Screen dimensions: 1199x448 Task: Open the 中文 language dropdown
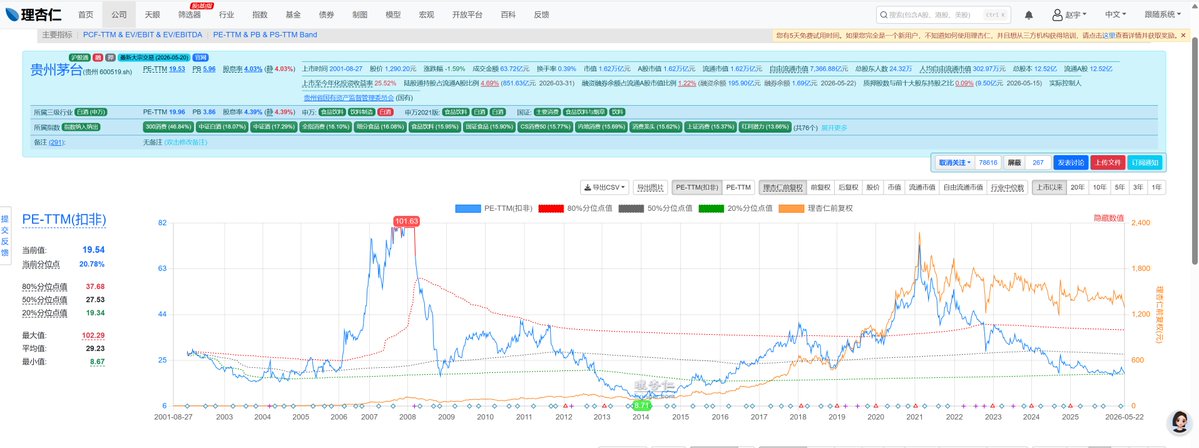pos(1116,15)
